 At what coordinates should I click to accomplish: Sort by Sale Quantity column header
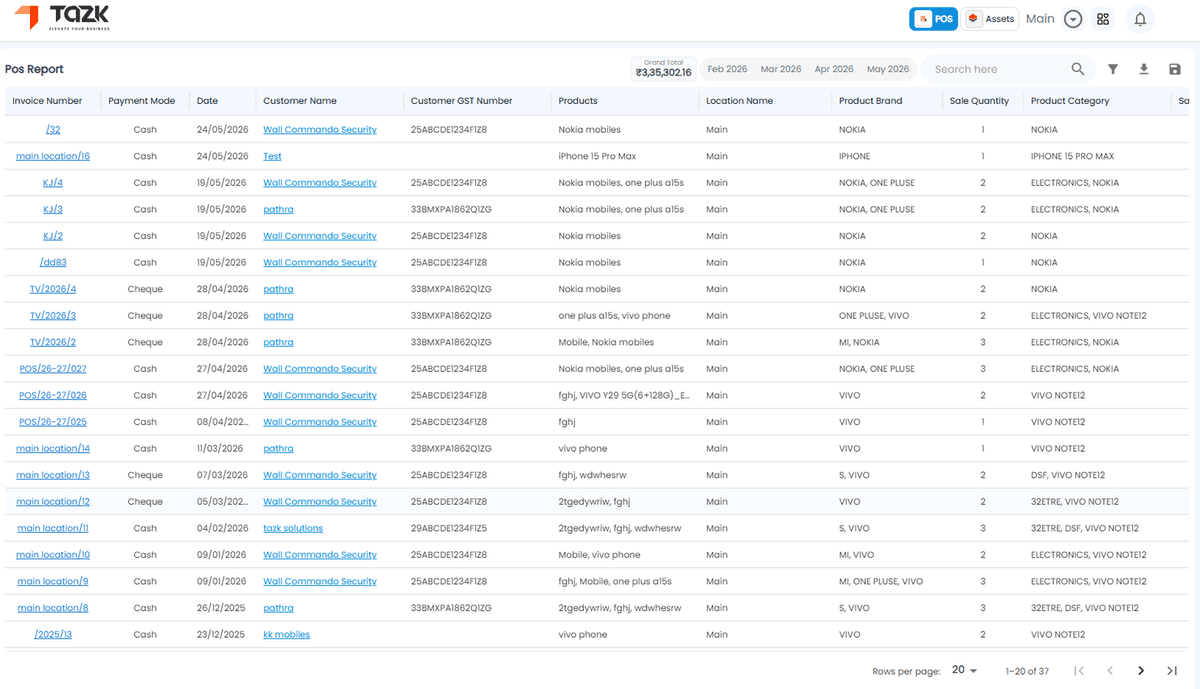979,101
